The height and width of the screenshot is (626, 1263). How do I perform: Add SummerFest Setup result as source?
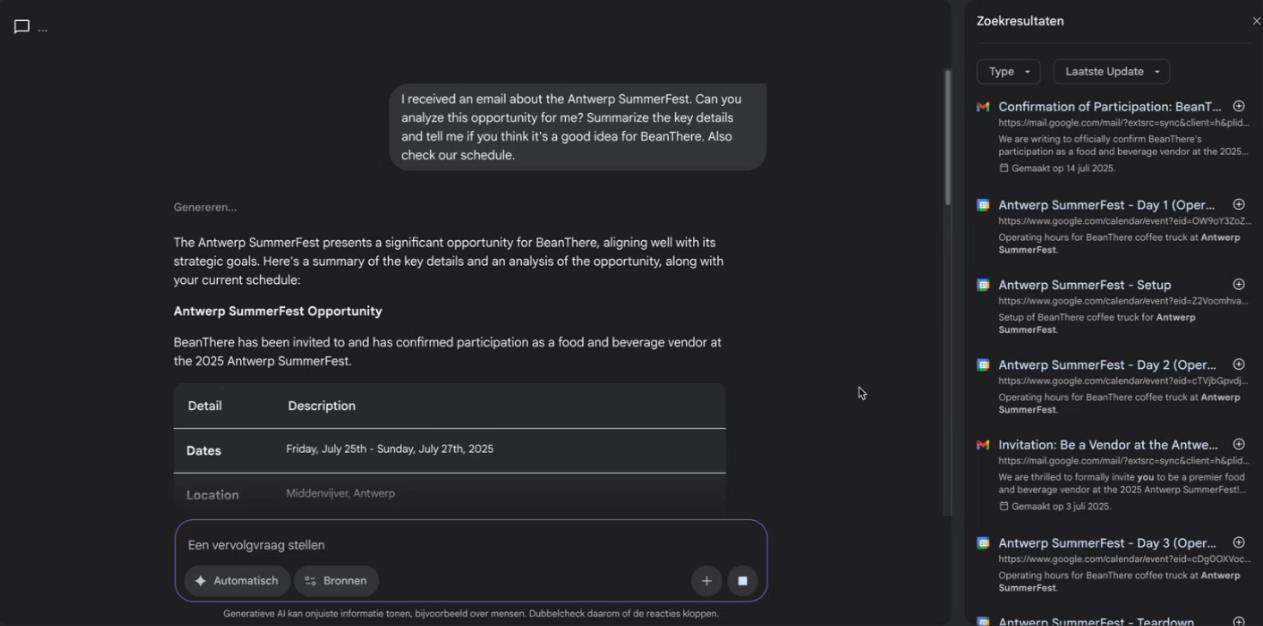click(1239, 285)
